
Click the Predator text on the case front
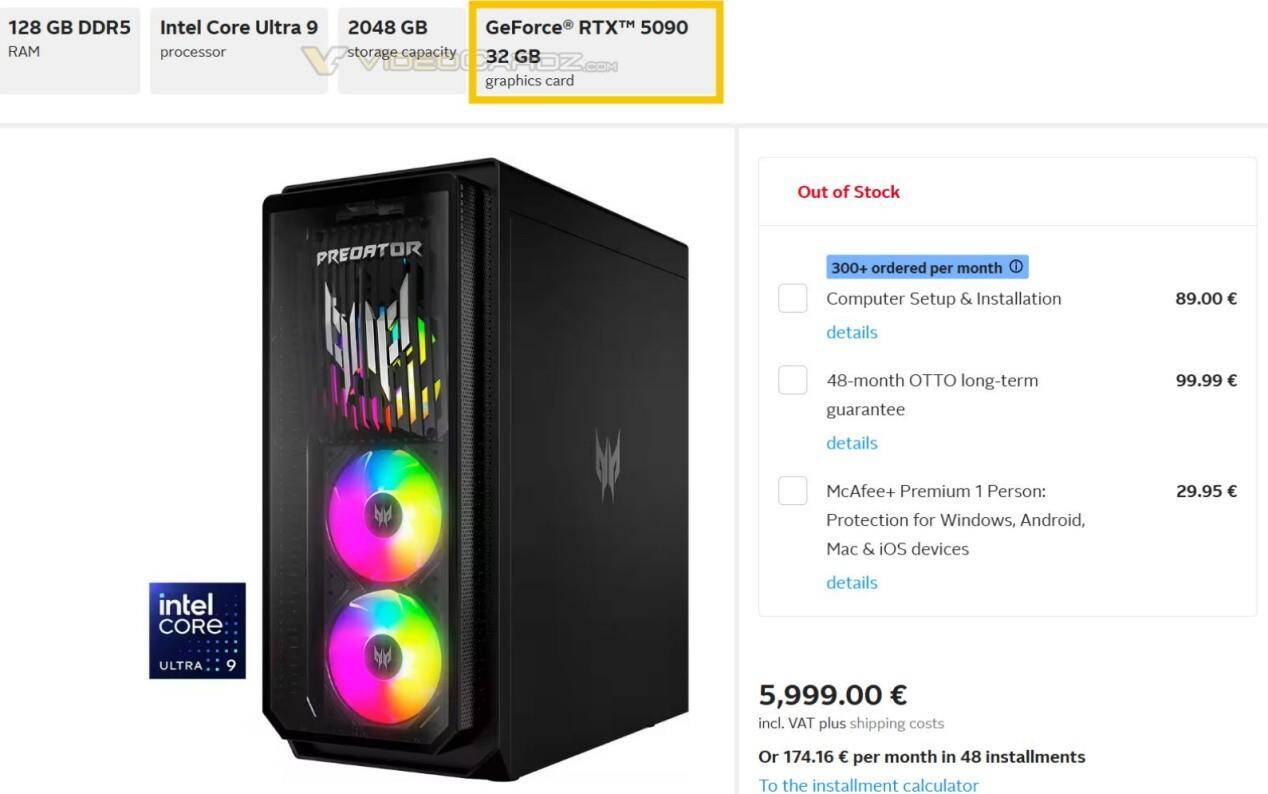369,252
